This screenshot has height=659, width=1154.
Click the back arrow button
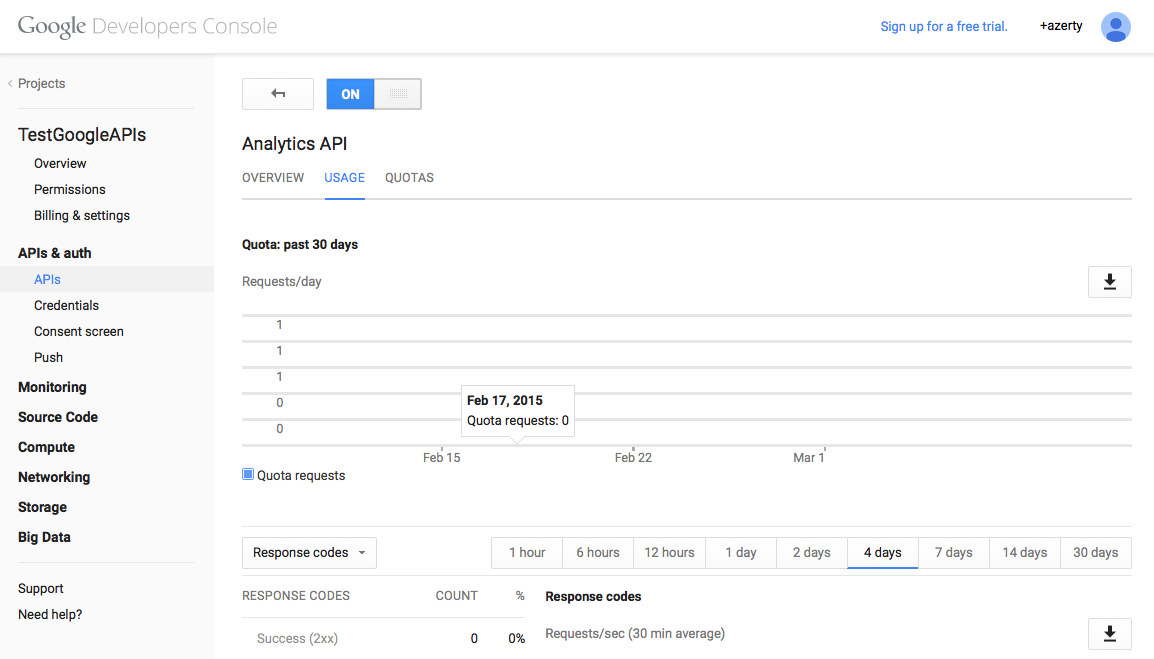(278, 94)
